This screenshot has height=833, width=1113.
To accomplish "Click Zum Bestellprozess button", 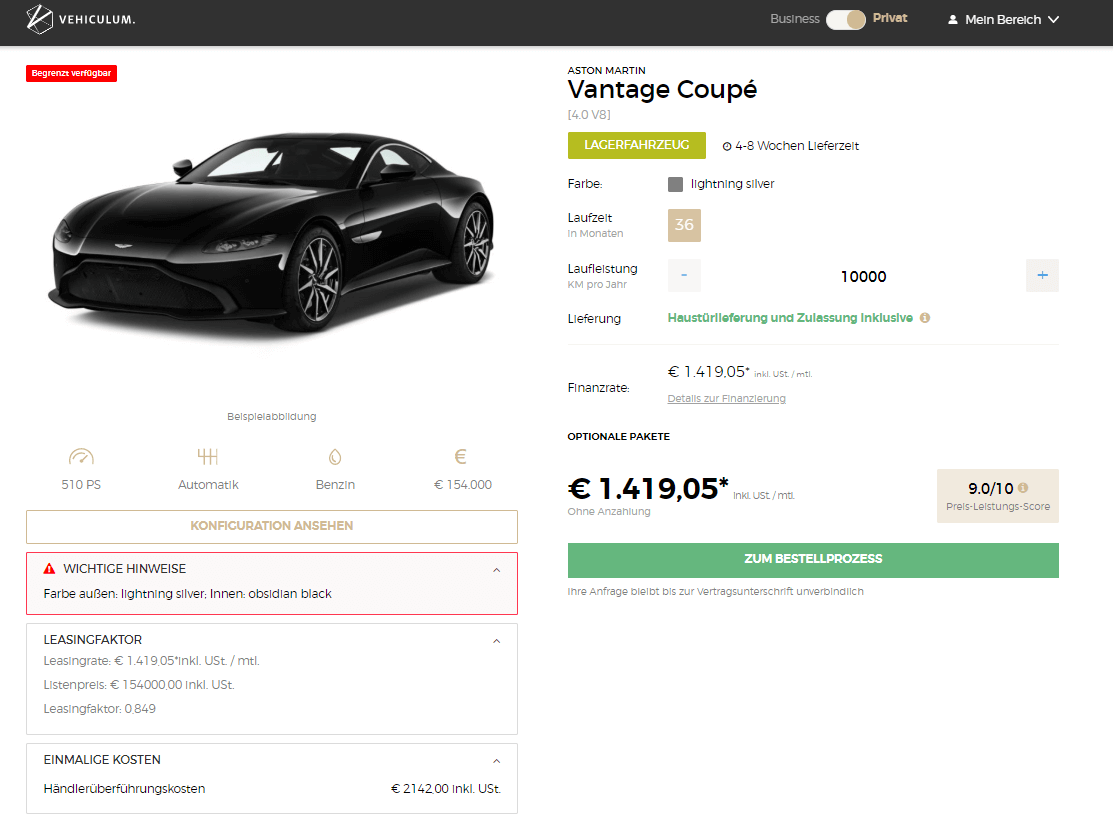I will (813, 559).
